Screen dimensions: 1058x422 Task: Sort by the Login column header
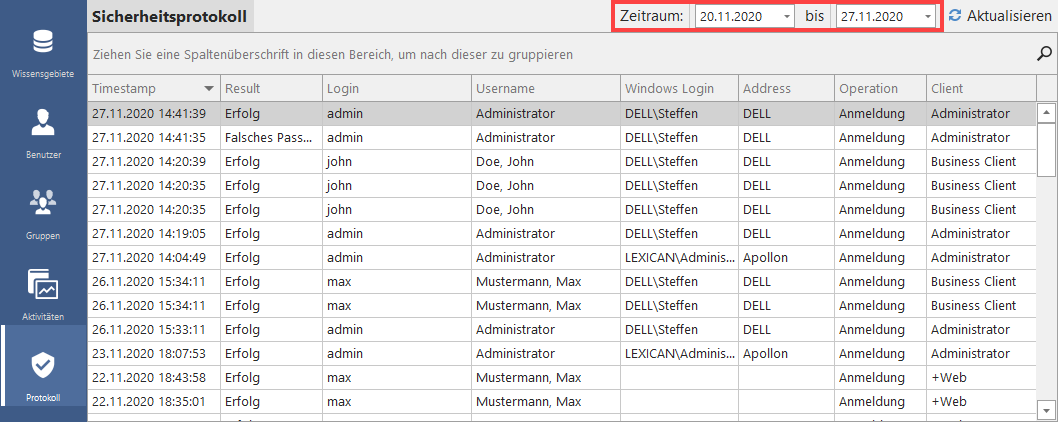343,89
